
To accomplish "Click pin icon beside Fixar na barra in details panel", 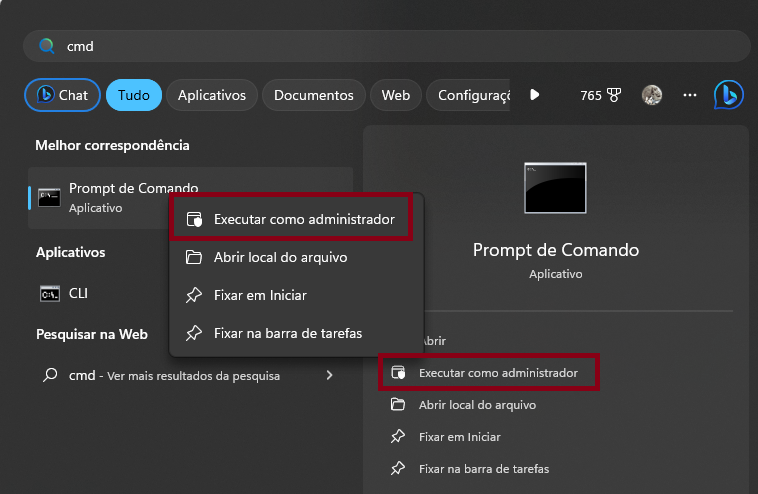I will coord(398,468).
